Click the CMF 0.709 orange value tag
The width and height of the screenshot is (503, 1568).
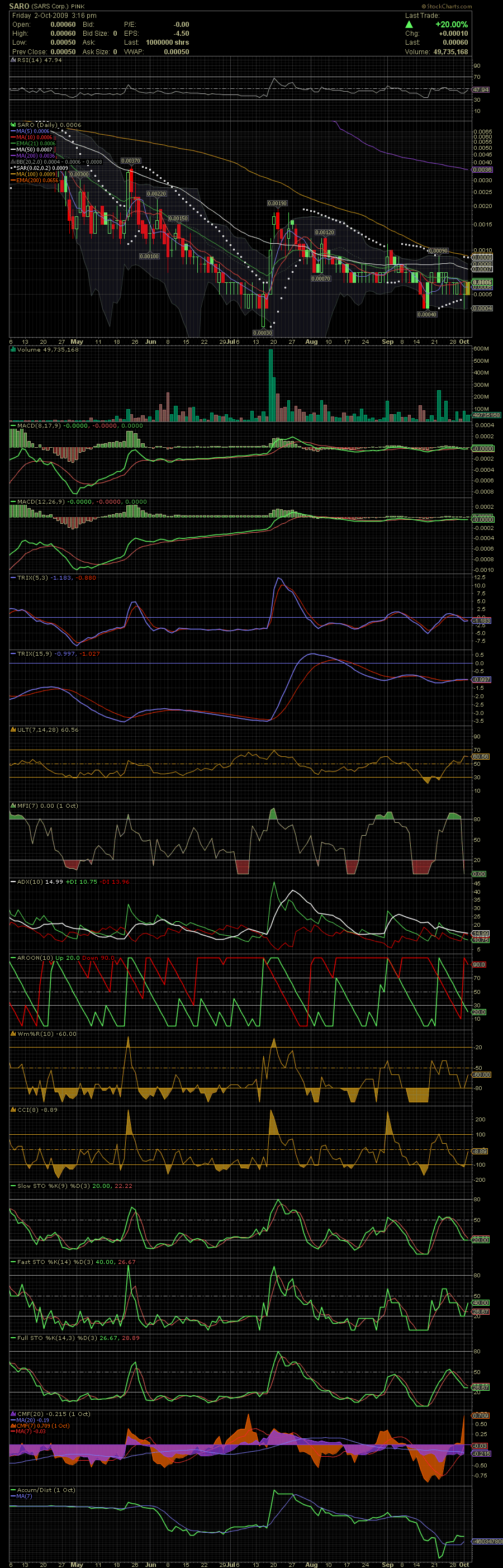tap(481, 1415)
